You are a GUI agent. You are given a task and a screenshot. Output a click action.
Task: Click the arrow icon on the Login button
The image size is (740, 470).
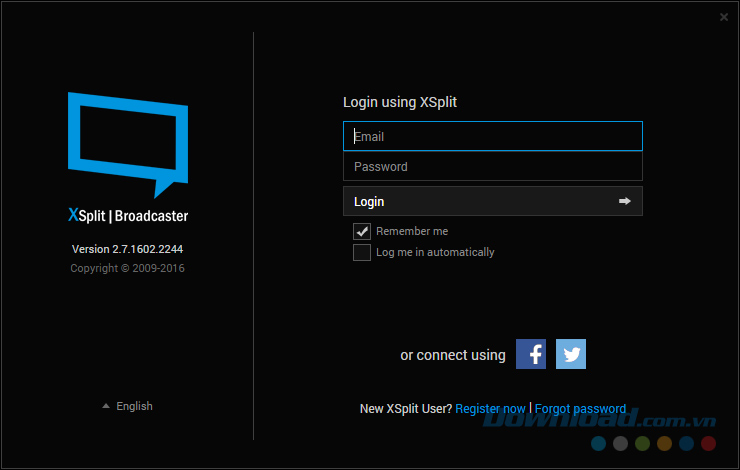click(x=624, y=201)
